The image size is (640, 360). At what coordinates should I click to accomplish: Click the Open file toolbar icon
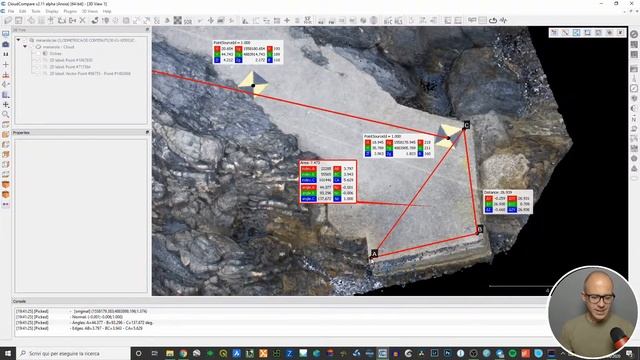click(8, 20)
